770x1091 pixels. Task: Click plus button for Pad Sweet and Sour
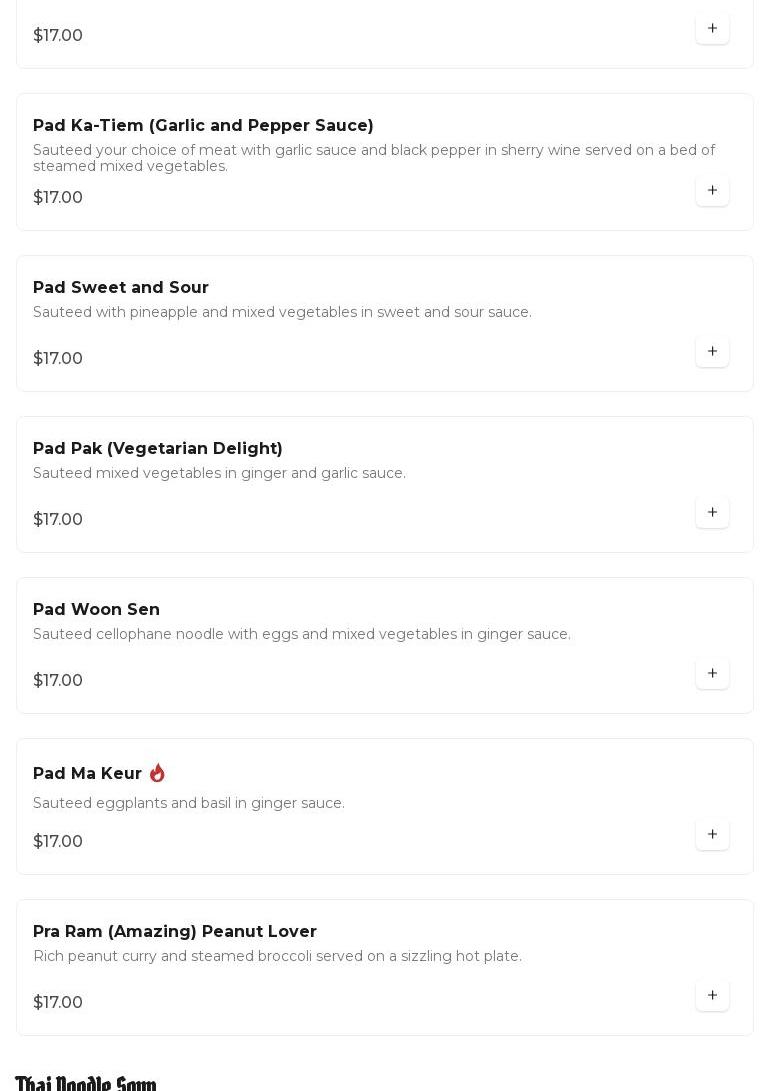tap(712, 351)
